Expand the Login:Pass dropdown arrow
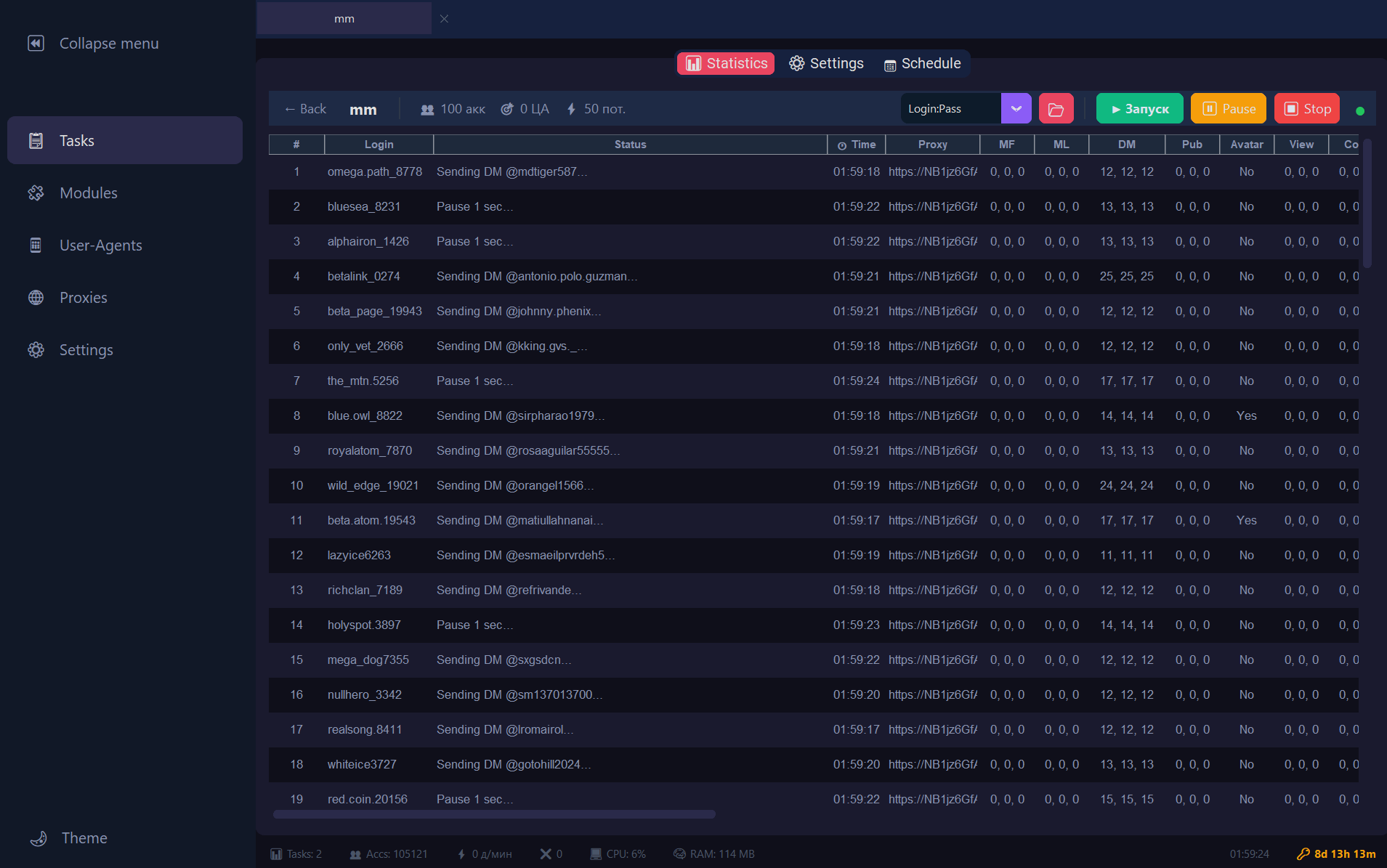 tap(1016, 109)
